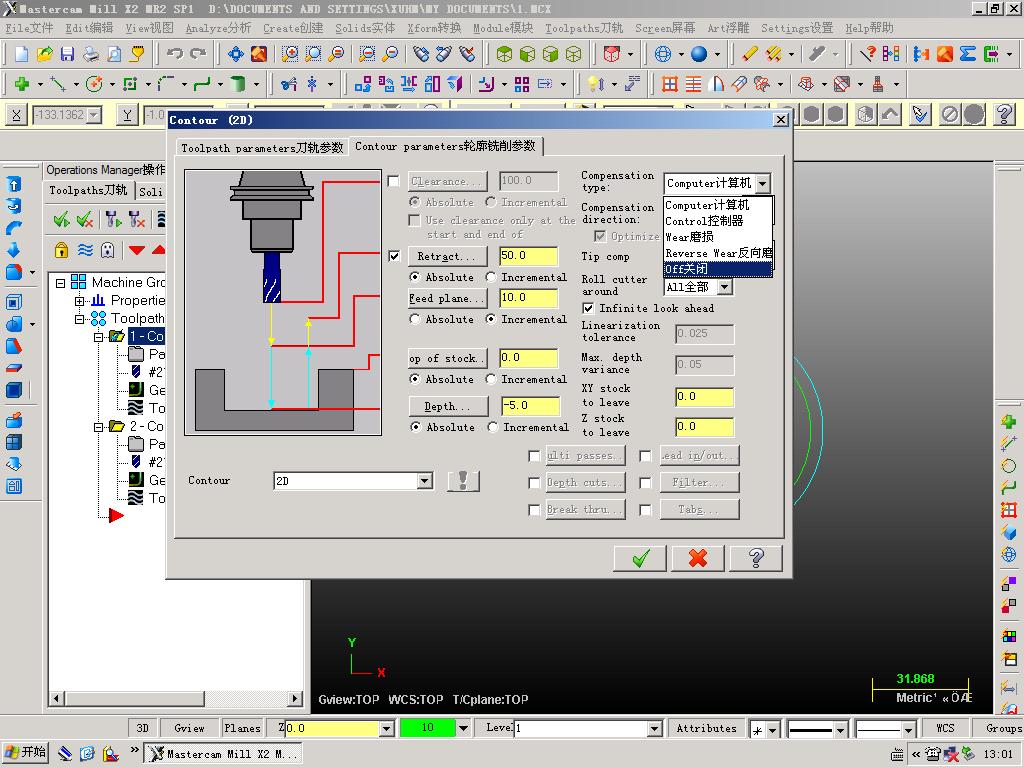Select Absolute radio for Feed plane
Screen dimensions: 1024x768
coord(415,319)
